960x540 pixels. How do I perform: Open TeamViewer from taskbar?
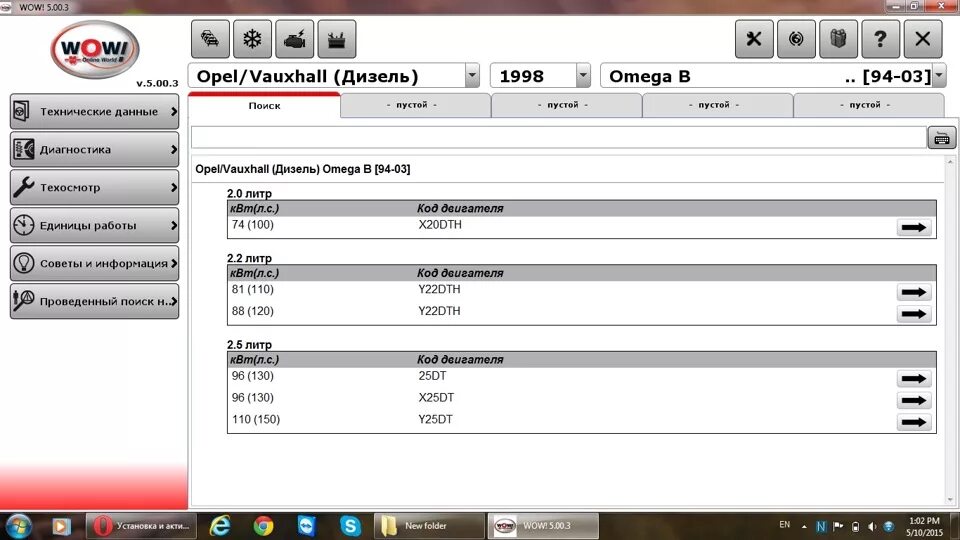coord(307,526)
